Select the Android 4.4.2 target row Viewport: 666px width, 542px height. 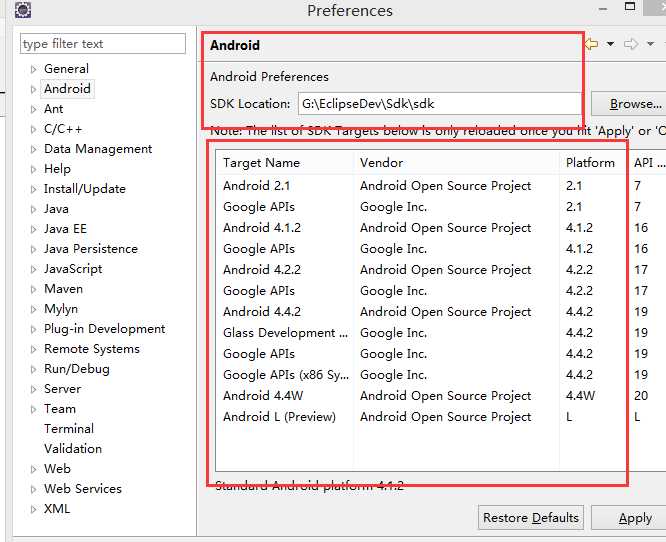click(262, 311)
